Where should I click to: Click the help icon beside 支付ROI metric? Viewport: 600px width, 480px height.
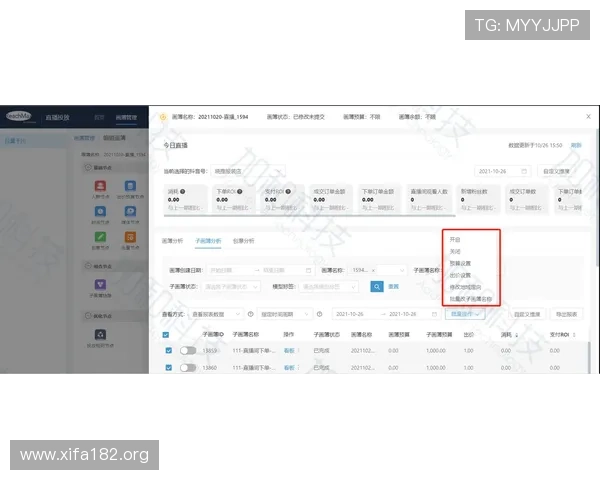pos(288,191)
